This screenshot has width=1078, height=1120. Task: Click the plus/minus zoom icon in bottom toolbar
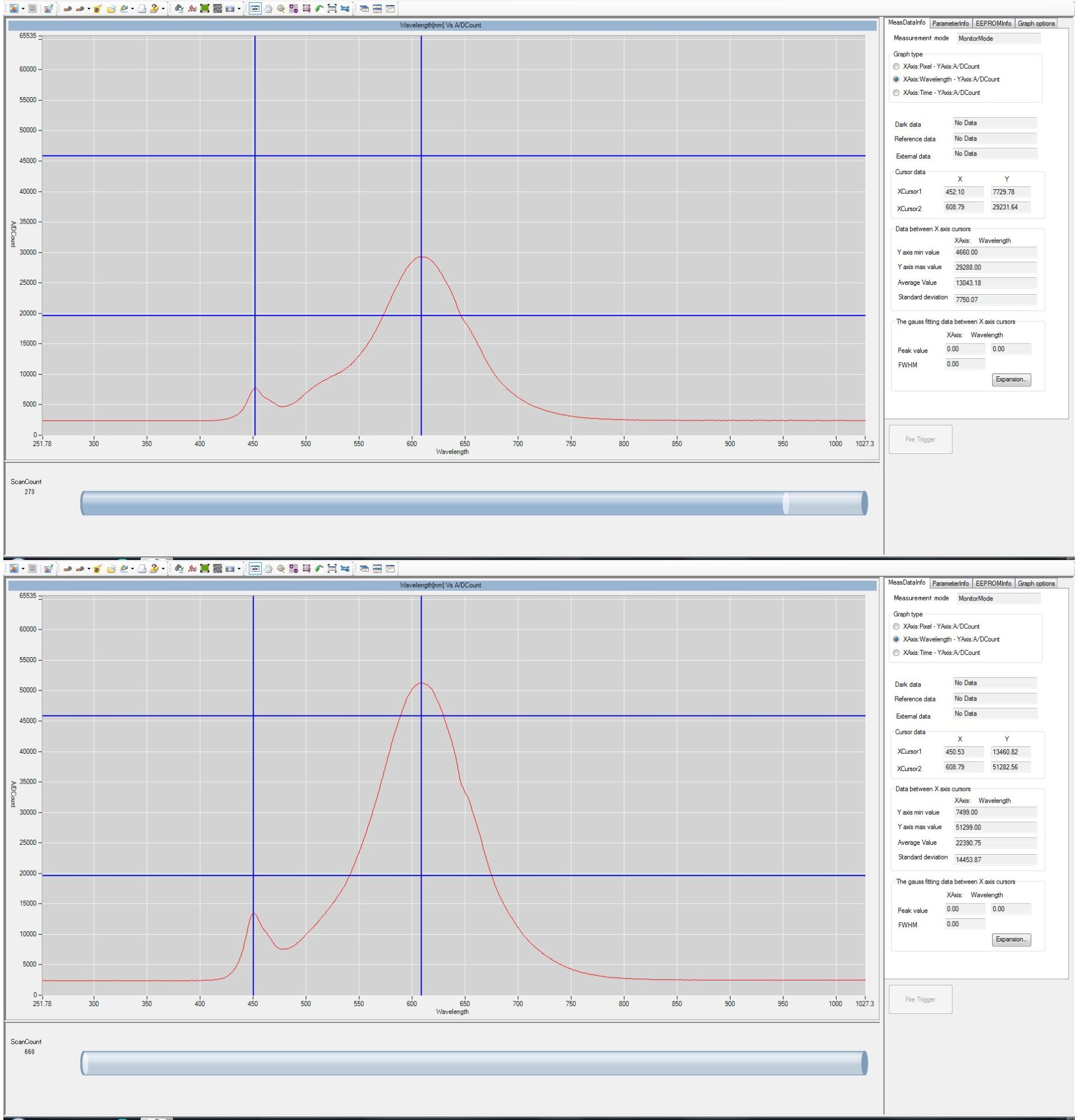(x=294, y=568)
